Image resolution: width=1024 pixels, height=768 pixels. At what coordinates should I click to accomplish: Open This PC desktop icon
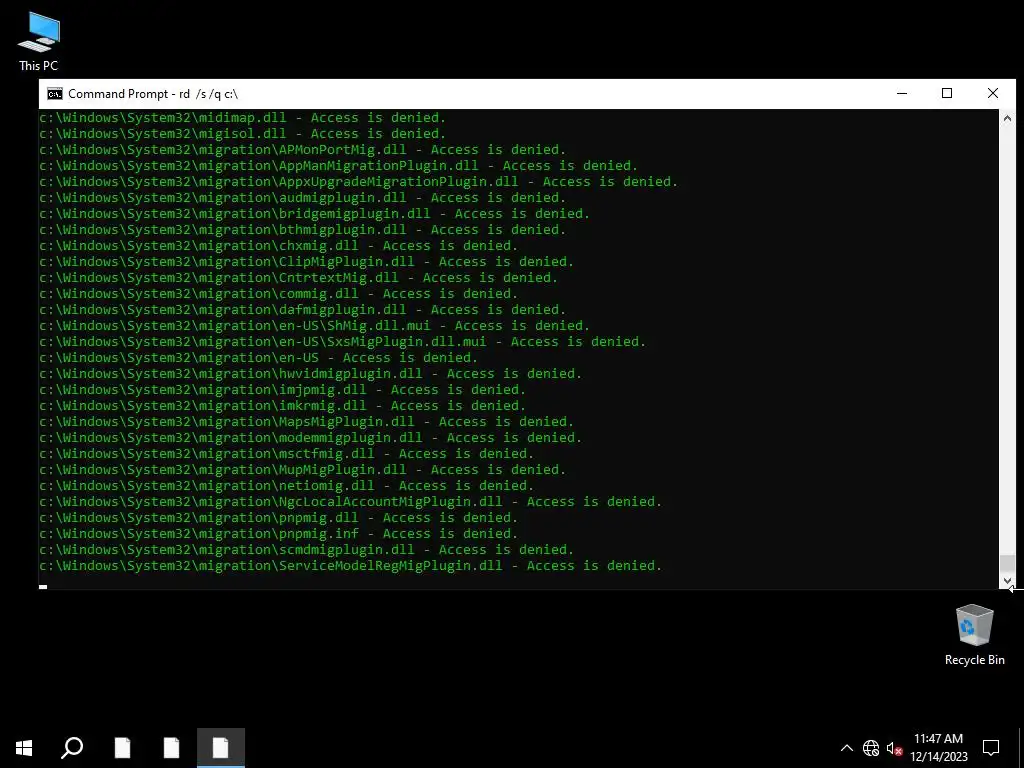(39, 42)
